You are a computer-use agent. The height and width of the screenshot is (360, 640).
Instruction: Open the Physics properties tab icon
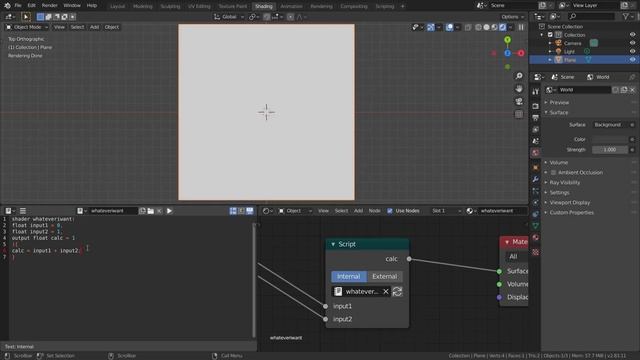coord(536,202)
